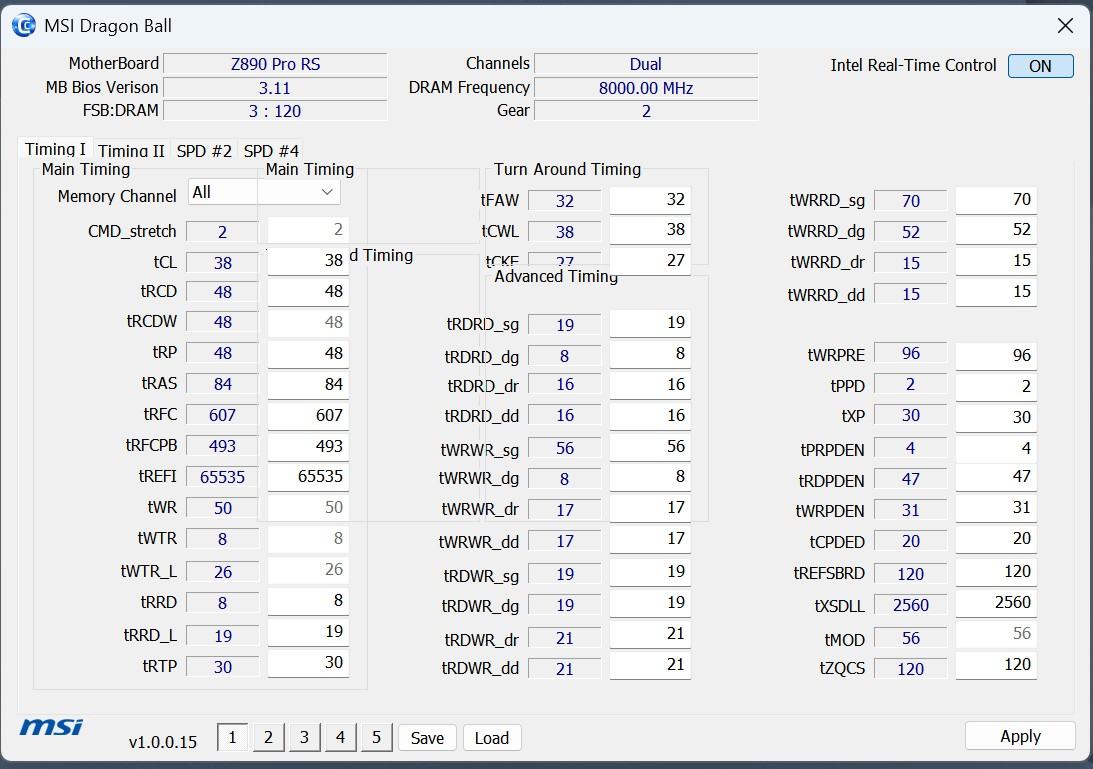The width and height of the screenshot is (1093, 769).
Task: Edit the tWRWR_dd input field
Action: coord(650,539)
